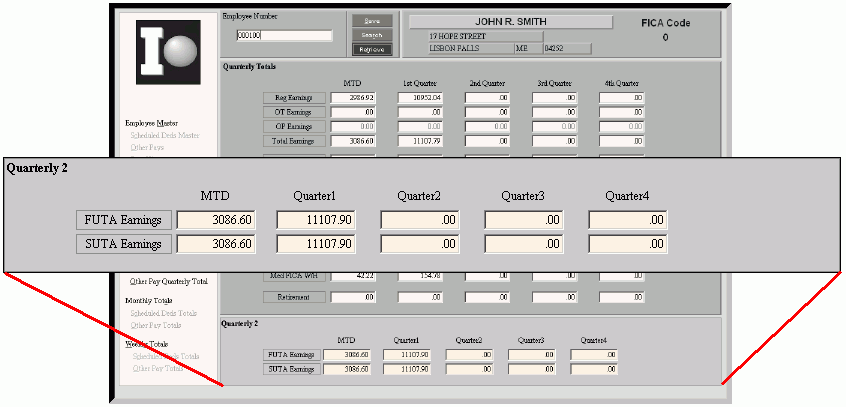Click Total Earnings 1st Quarter value
The height and width of the screenshot is (407, 846).
pyautogui.click(x=420, y=142)
